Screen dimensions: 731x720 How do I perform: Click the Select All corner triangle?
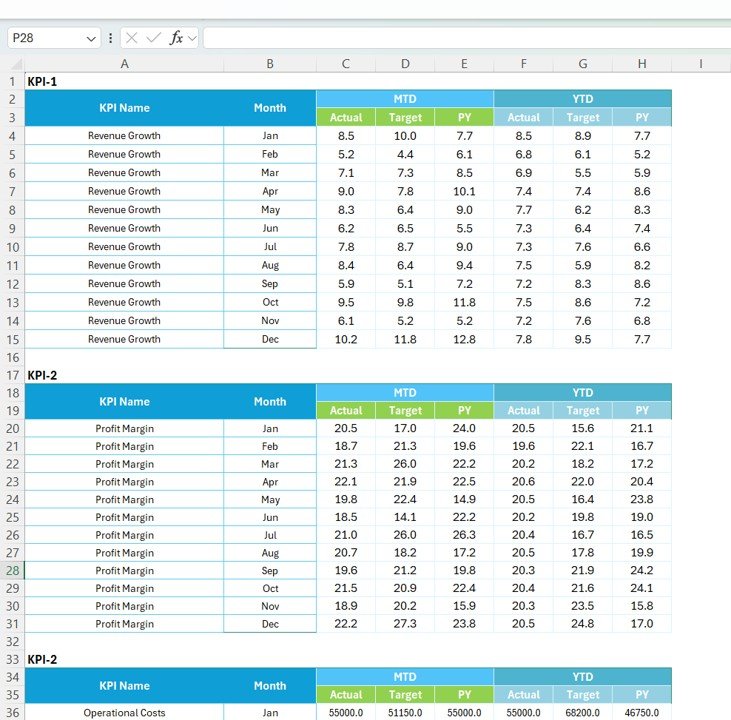coord(16,64)
